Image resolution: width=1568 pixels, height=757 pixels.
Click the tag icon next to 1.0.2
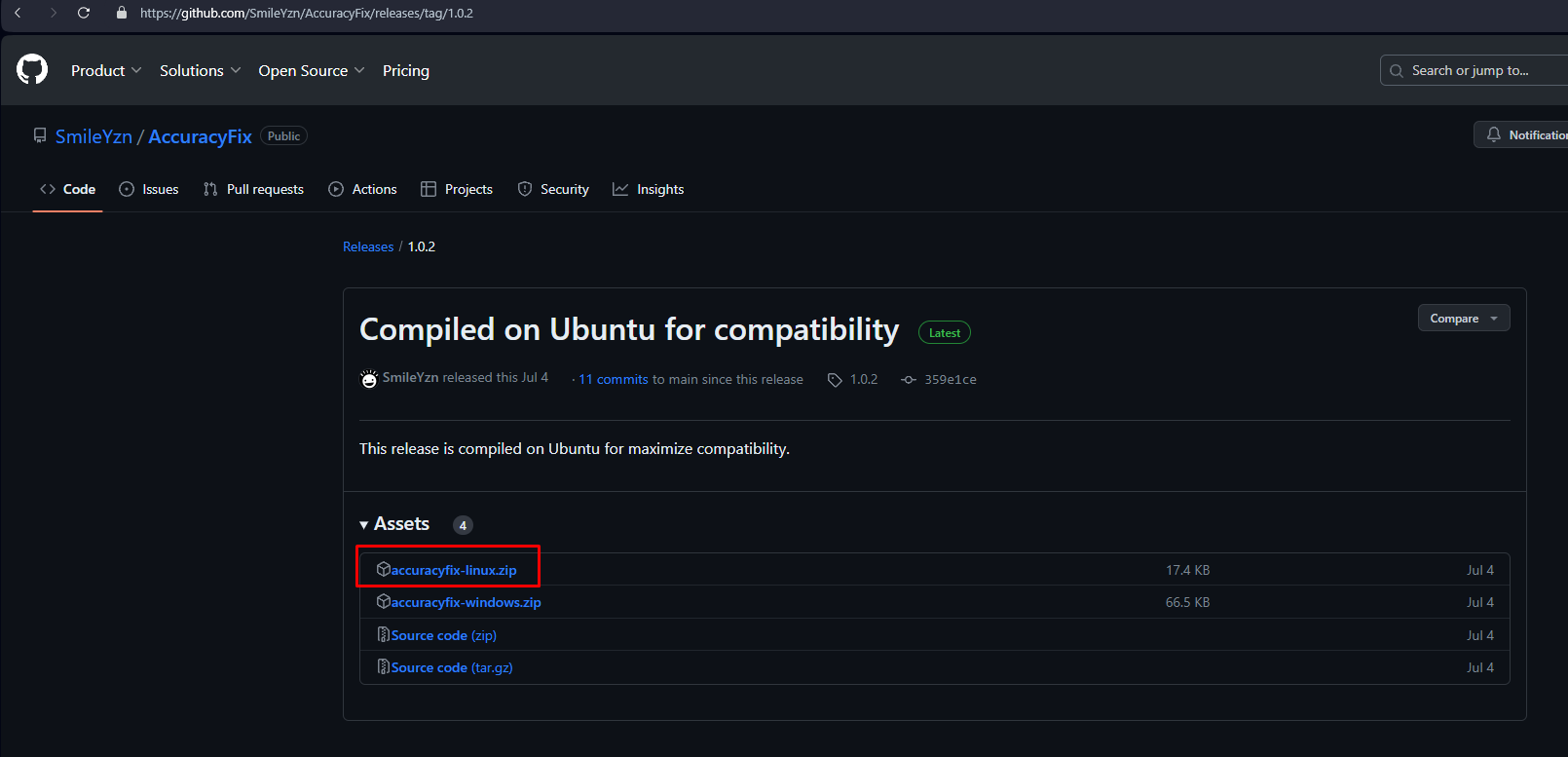click(x=835, y=380)
